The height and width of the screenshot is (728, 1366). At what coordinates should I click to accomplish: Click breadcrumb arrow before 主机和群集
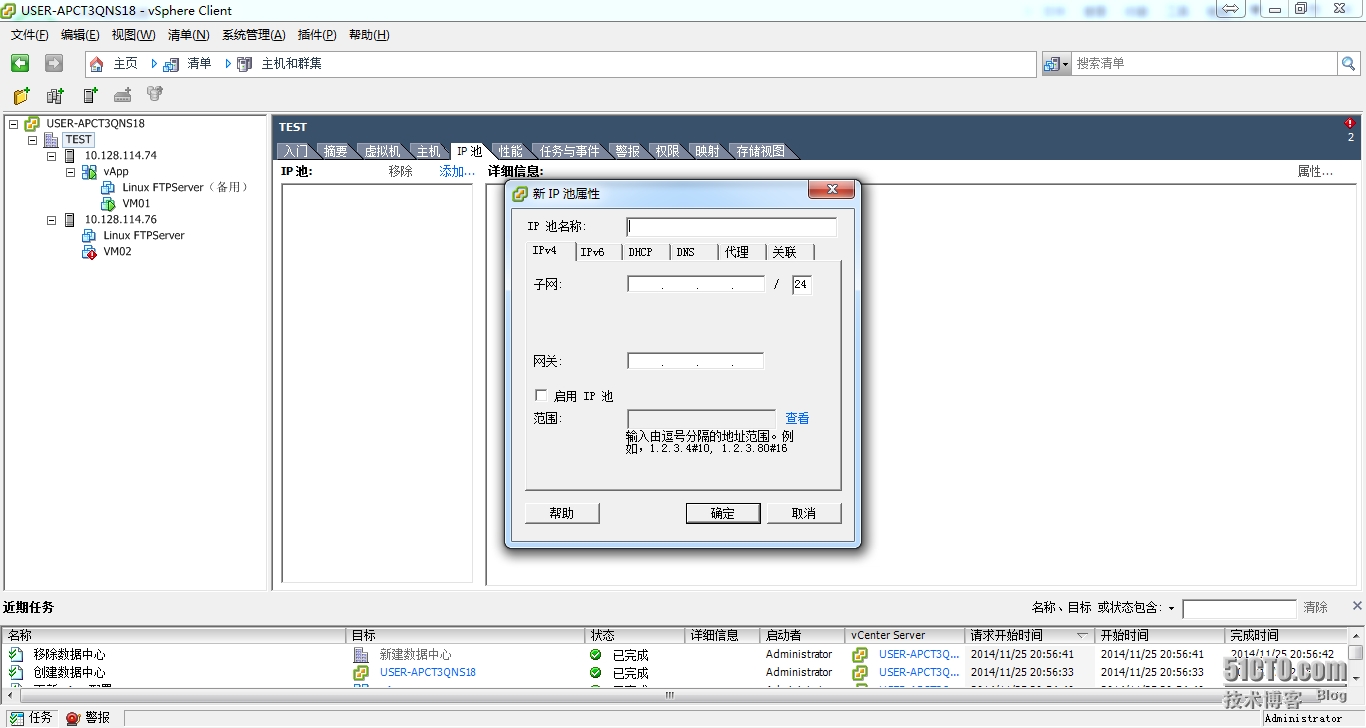pyautogui.click(x=228, y=64)
